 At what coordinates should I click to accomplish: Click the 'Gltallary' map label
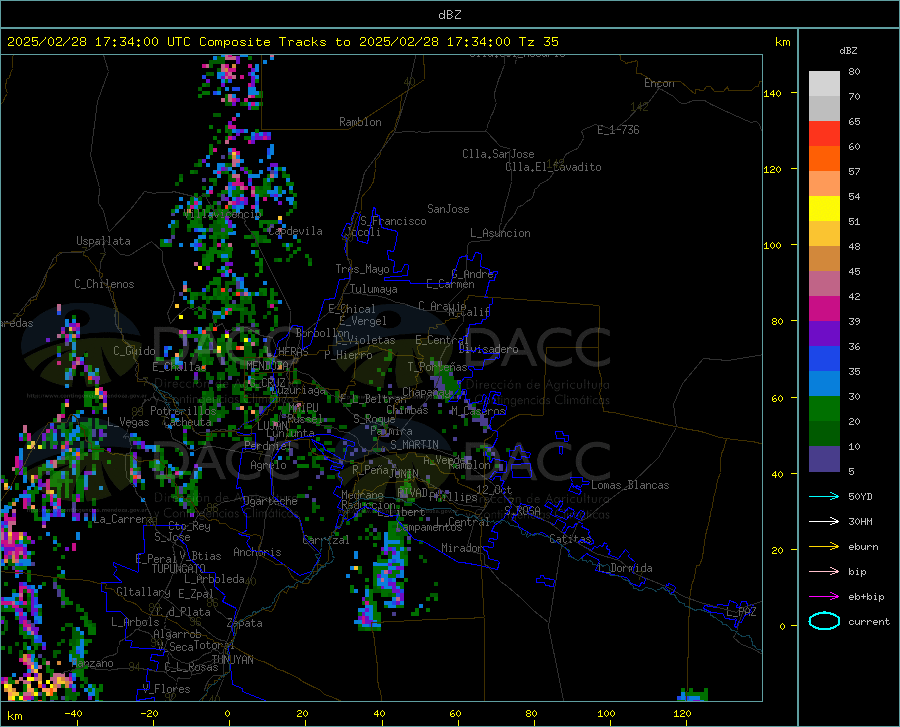[143, 592]
